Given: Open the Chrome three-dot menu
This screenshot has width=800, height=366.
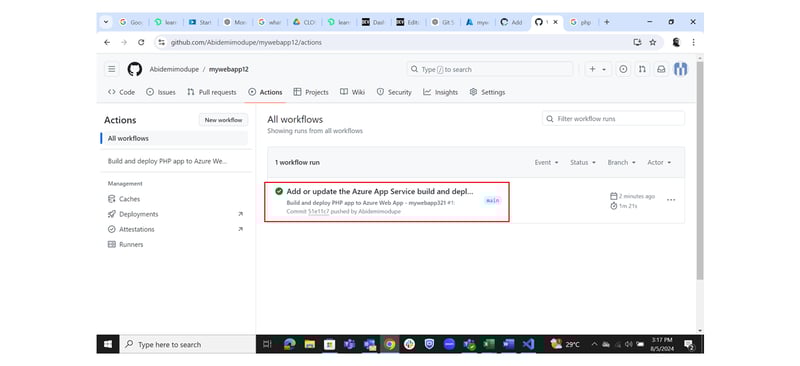Looking at the screenshot, I should pos(693,42).
